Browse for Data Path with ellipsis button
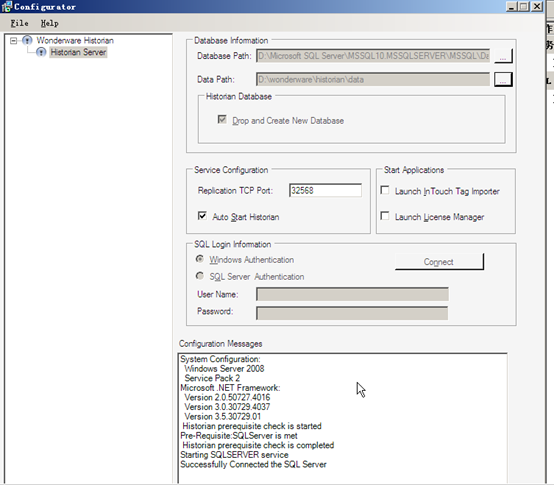 [503, 79]
